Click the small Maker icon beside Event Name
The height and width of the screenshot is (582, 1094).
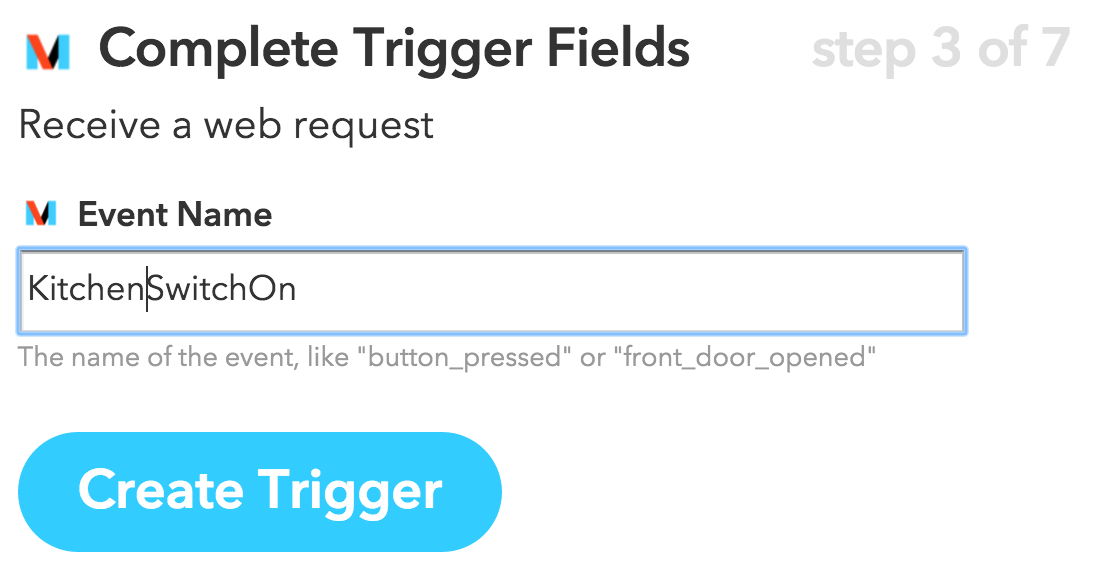pos(40,213)
